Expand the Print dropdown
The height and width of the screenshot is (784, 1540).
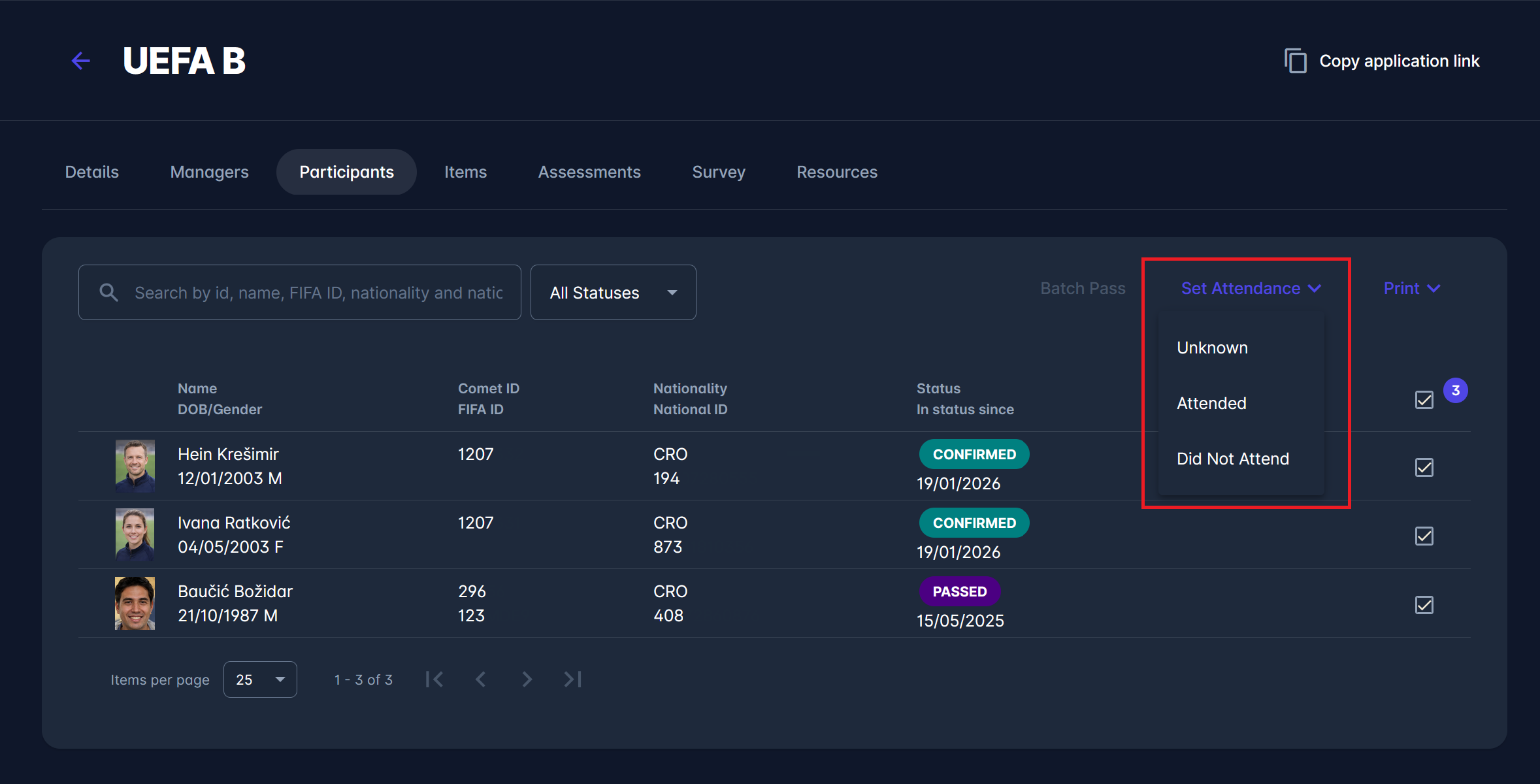pos(1411,288)
